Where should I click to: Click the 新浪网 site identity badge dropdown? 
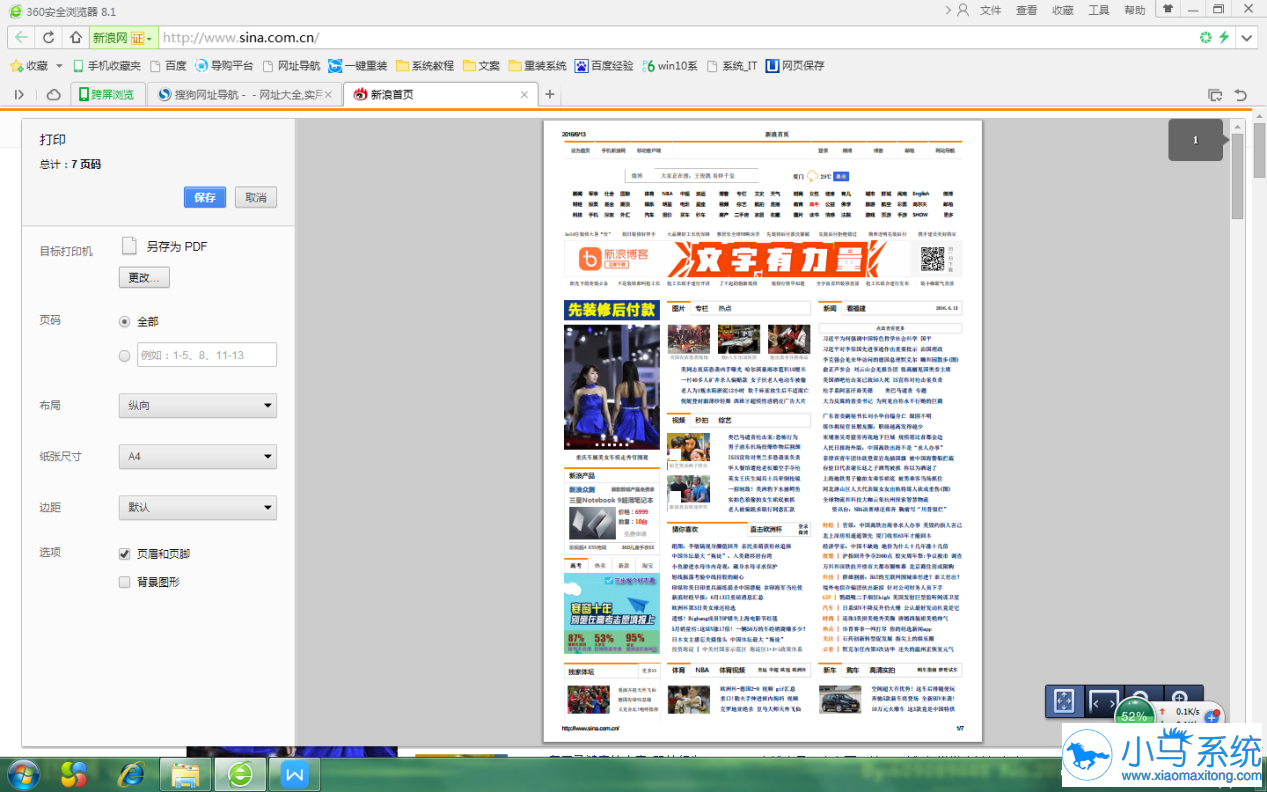coord(123,38)
